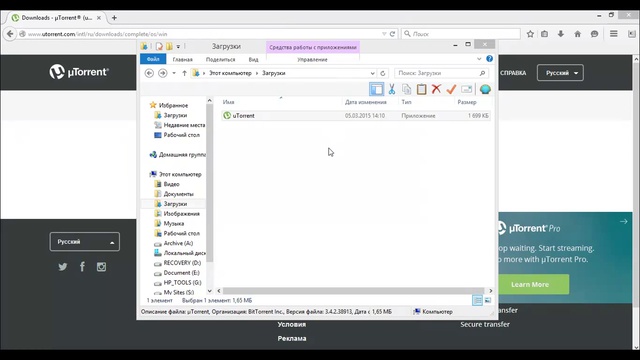Refresh the Загрузки folder view
The image size is (640, 360).
coord(383,73)
